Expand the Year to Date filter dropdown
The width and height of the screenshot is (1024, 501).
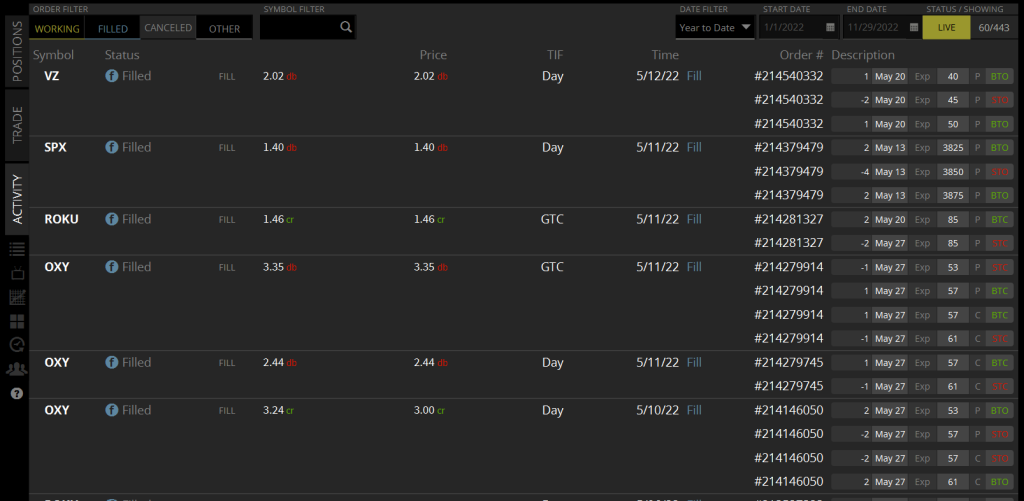(715, 28)
